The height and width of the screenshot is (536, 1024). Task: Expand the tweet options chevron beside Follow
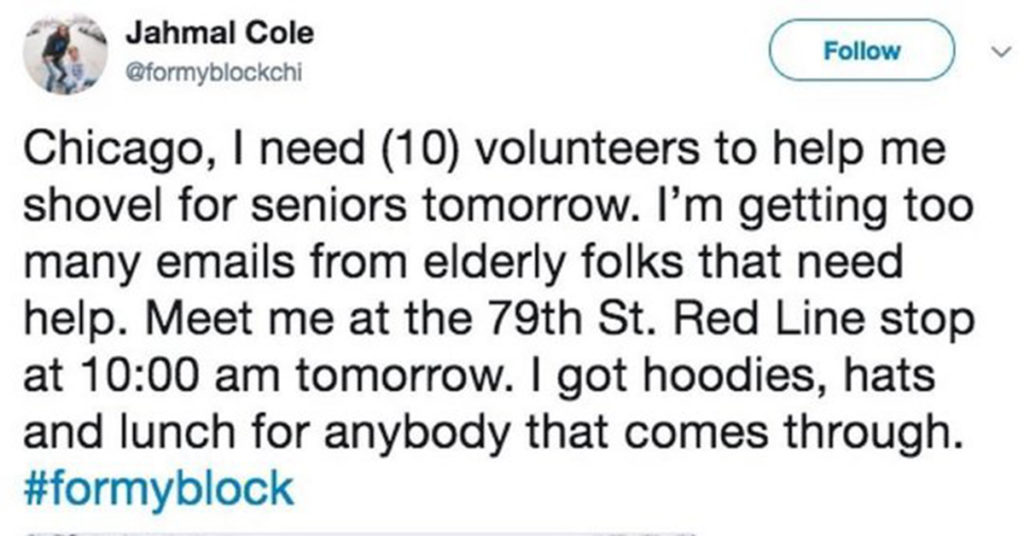point(1000,51)
